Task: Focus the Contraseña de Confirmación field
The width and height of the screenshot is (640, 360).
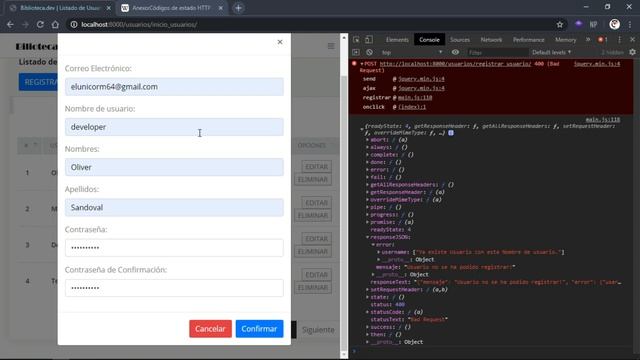Action: point(174,288)
